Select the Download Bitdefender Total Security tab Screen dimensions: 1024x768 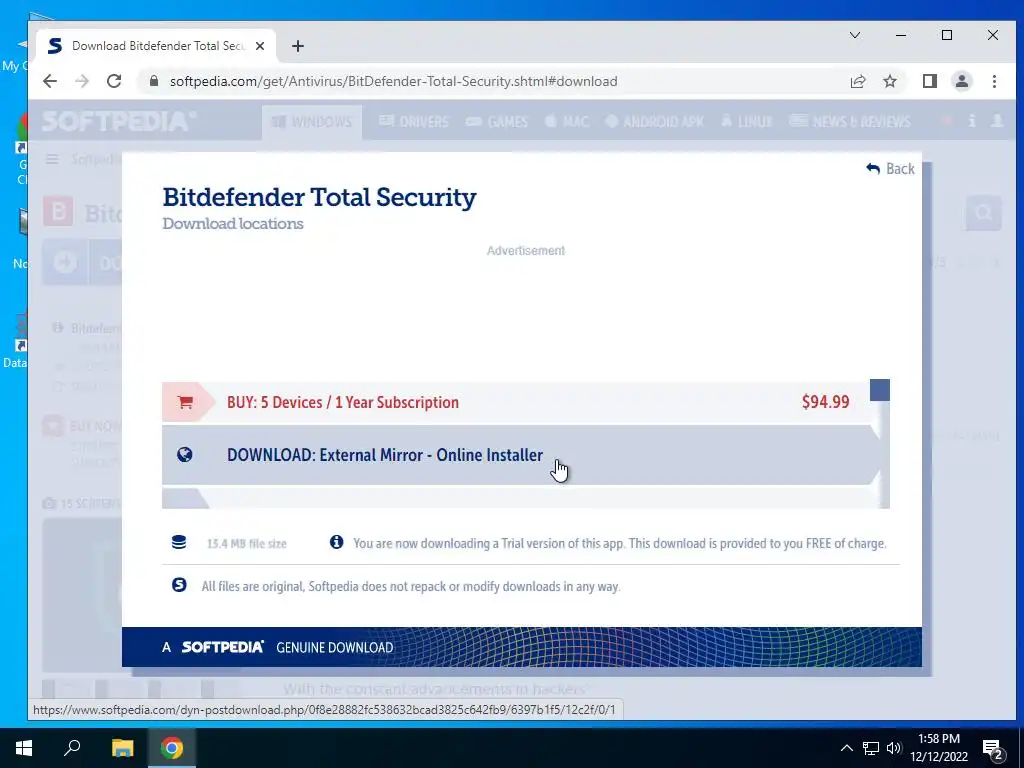pyautogui.click(x=155, y=46)
